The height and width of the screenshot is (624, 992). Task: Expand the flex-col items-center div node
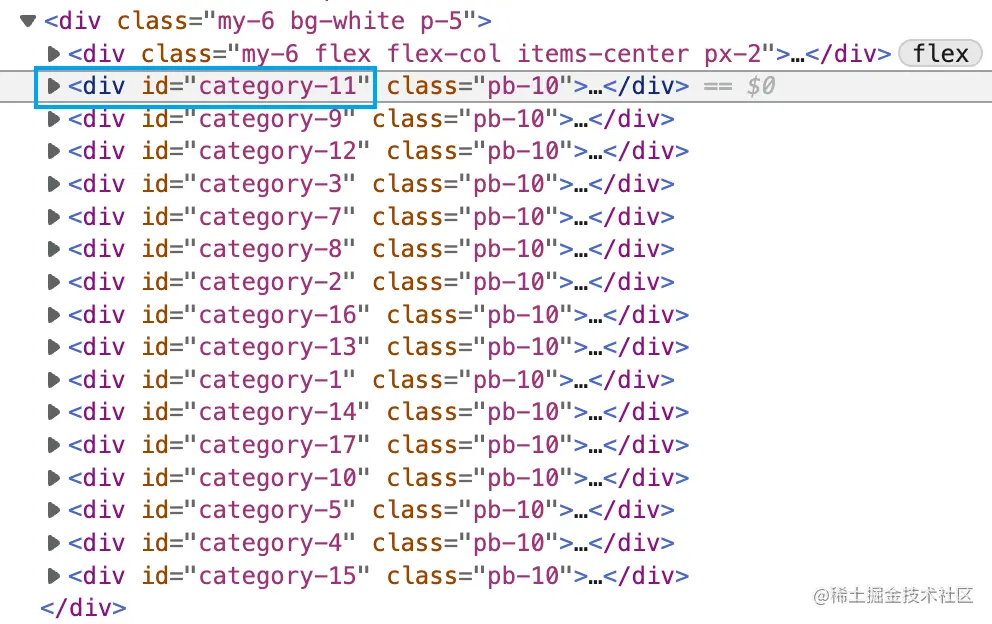pos(54,53)
